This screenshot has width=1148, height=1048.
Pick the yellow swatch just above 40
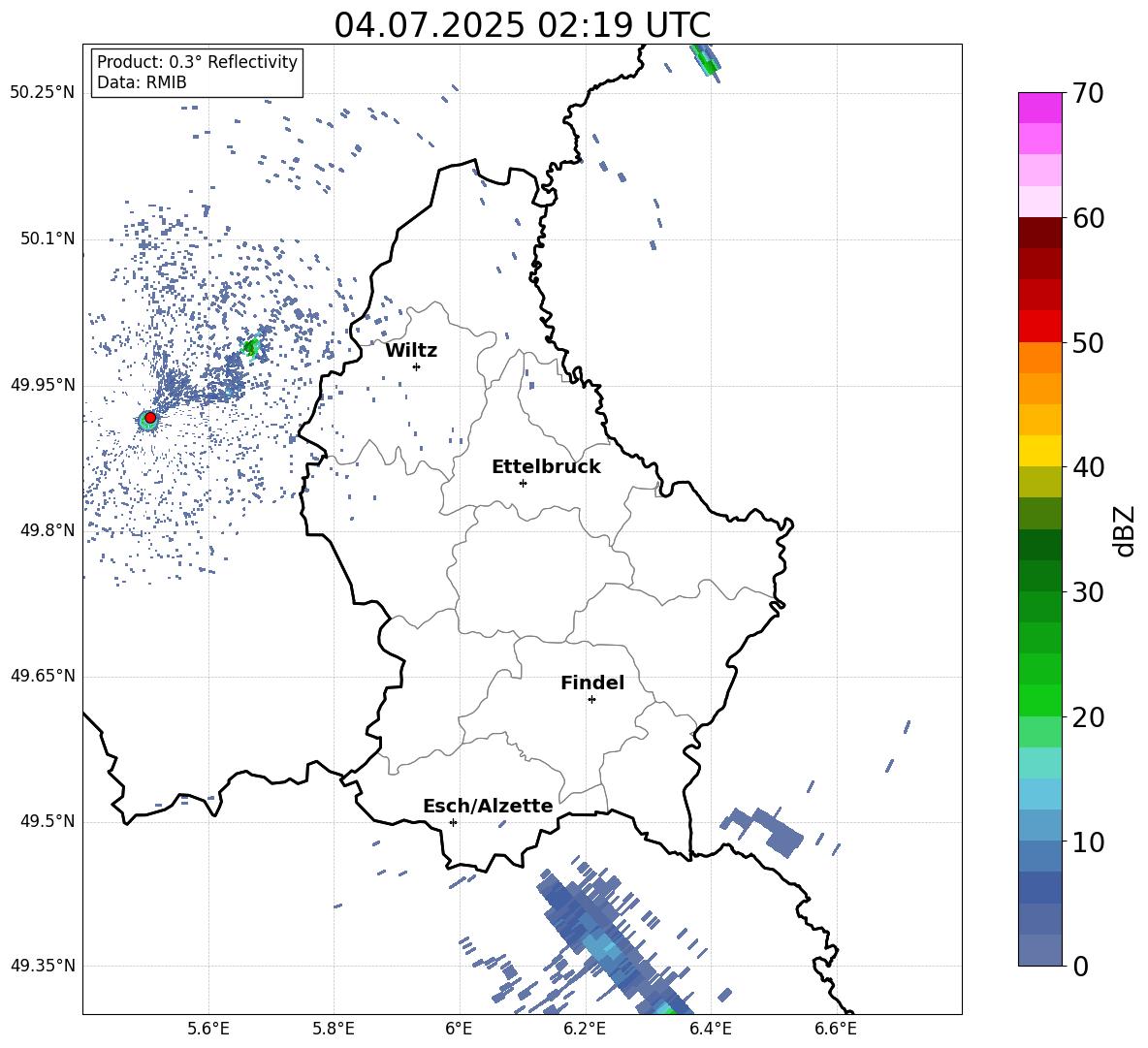(1040, 451)
